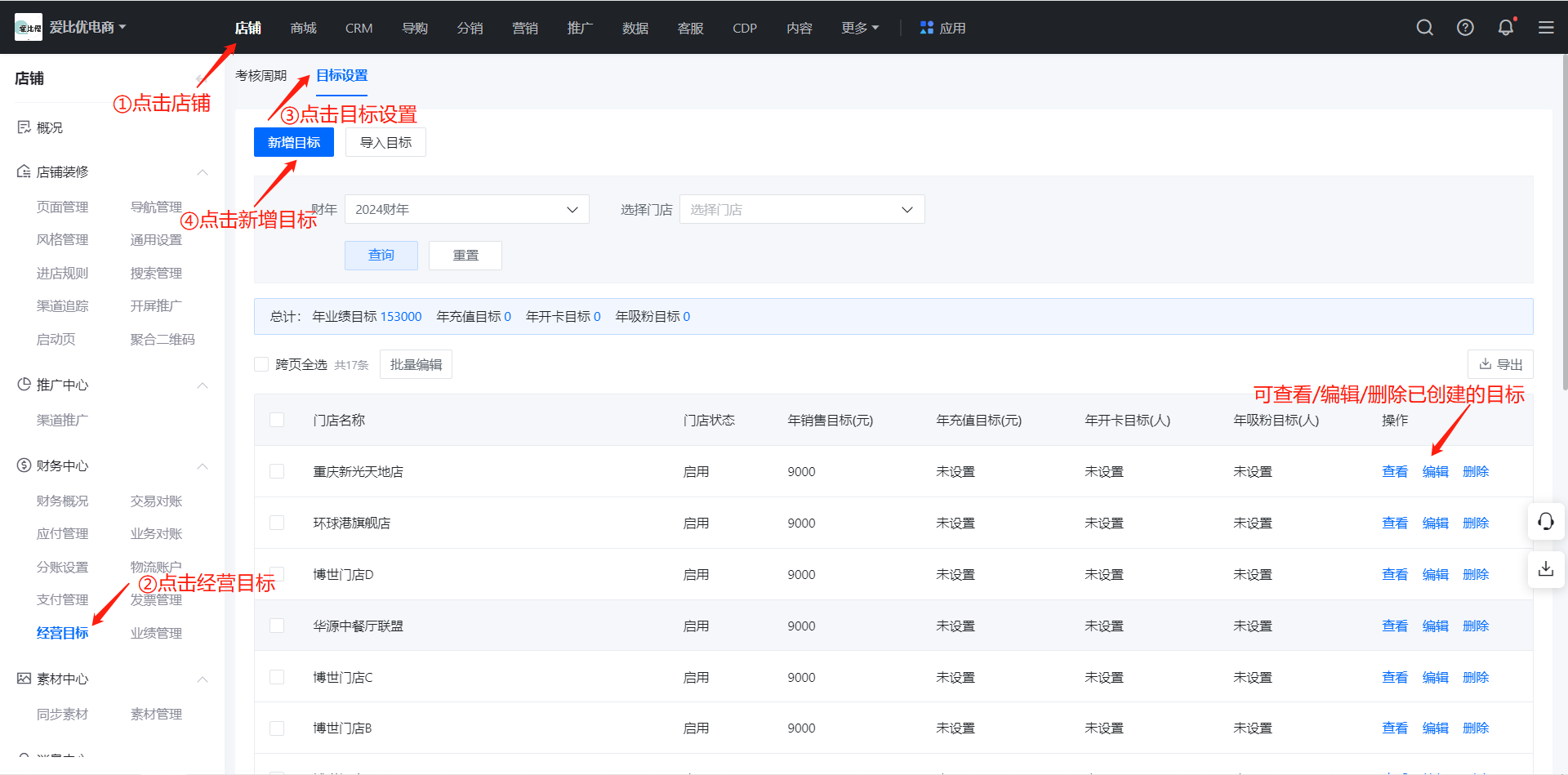The width and height of the screenshot is (1568, 775).
Task: Tick the table header select-all checkbox
Action: tap(277, 420)
